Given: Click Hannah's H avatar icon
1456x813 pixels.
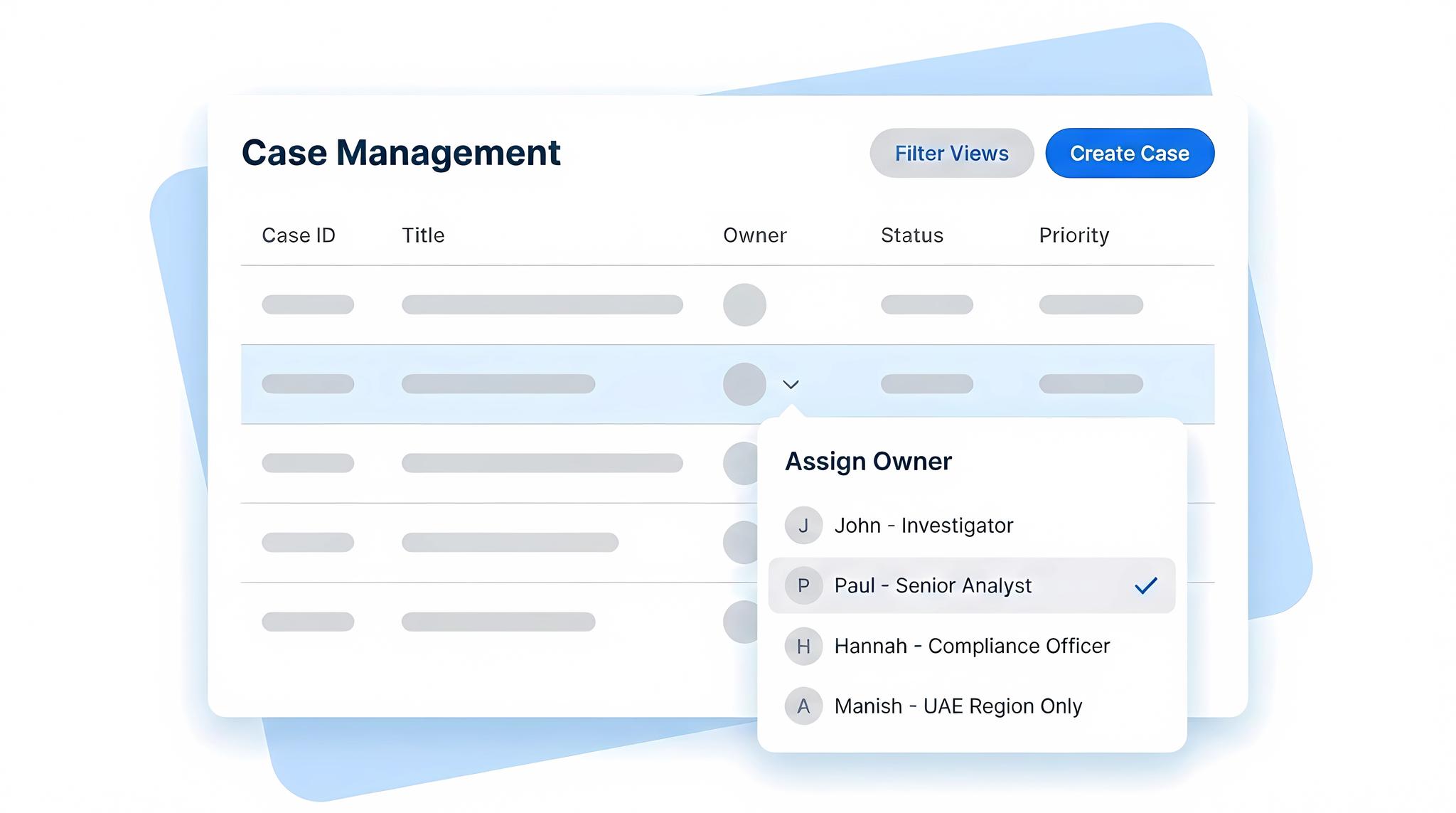Looking at the screenshot, I should click(804, 647).
